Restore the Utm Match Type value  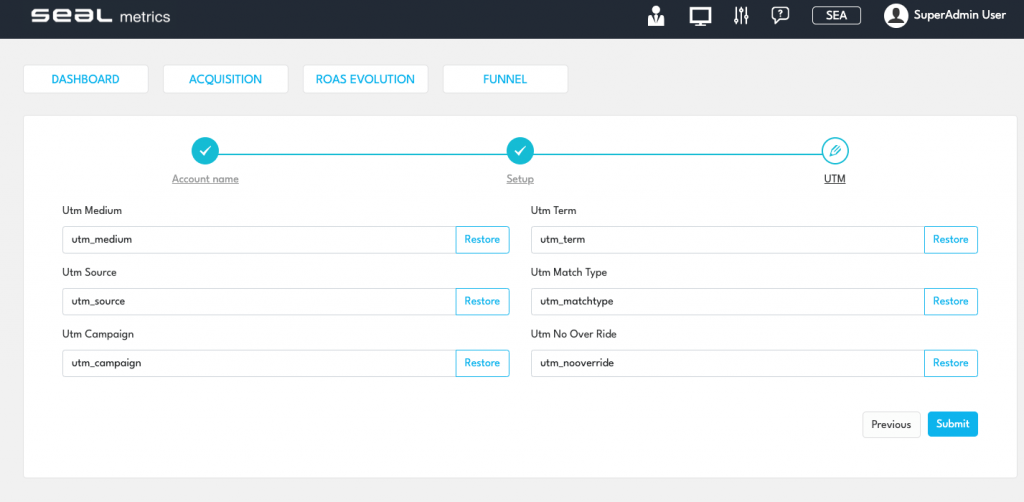click(950, 301)
